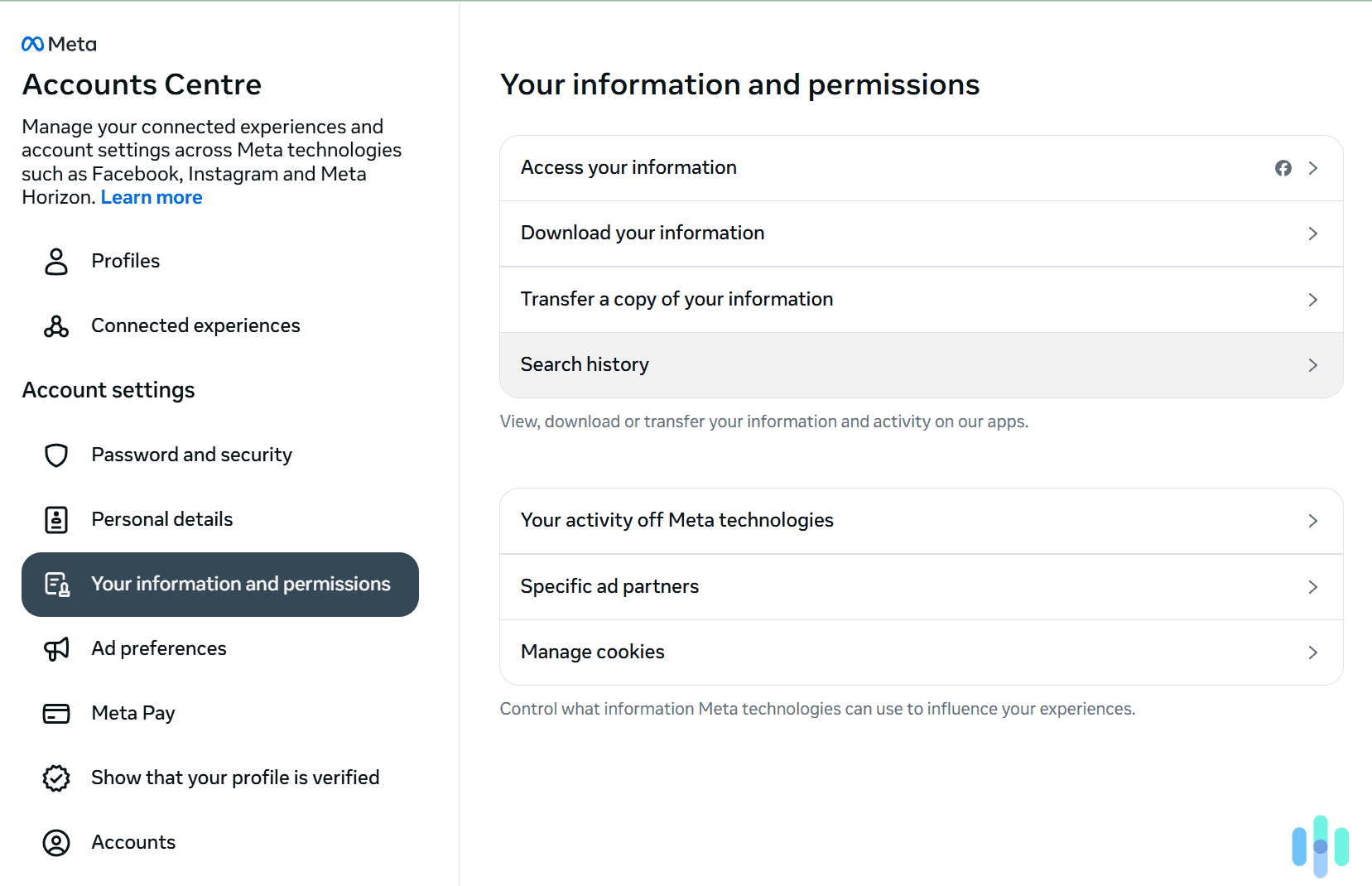Open Account settings section Personal details
Image resolution: width=1372 pixels, height=886 pixels.
tap(161, 519)
